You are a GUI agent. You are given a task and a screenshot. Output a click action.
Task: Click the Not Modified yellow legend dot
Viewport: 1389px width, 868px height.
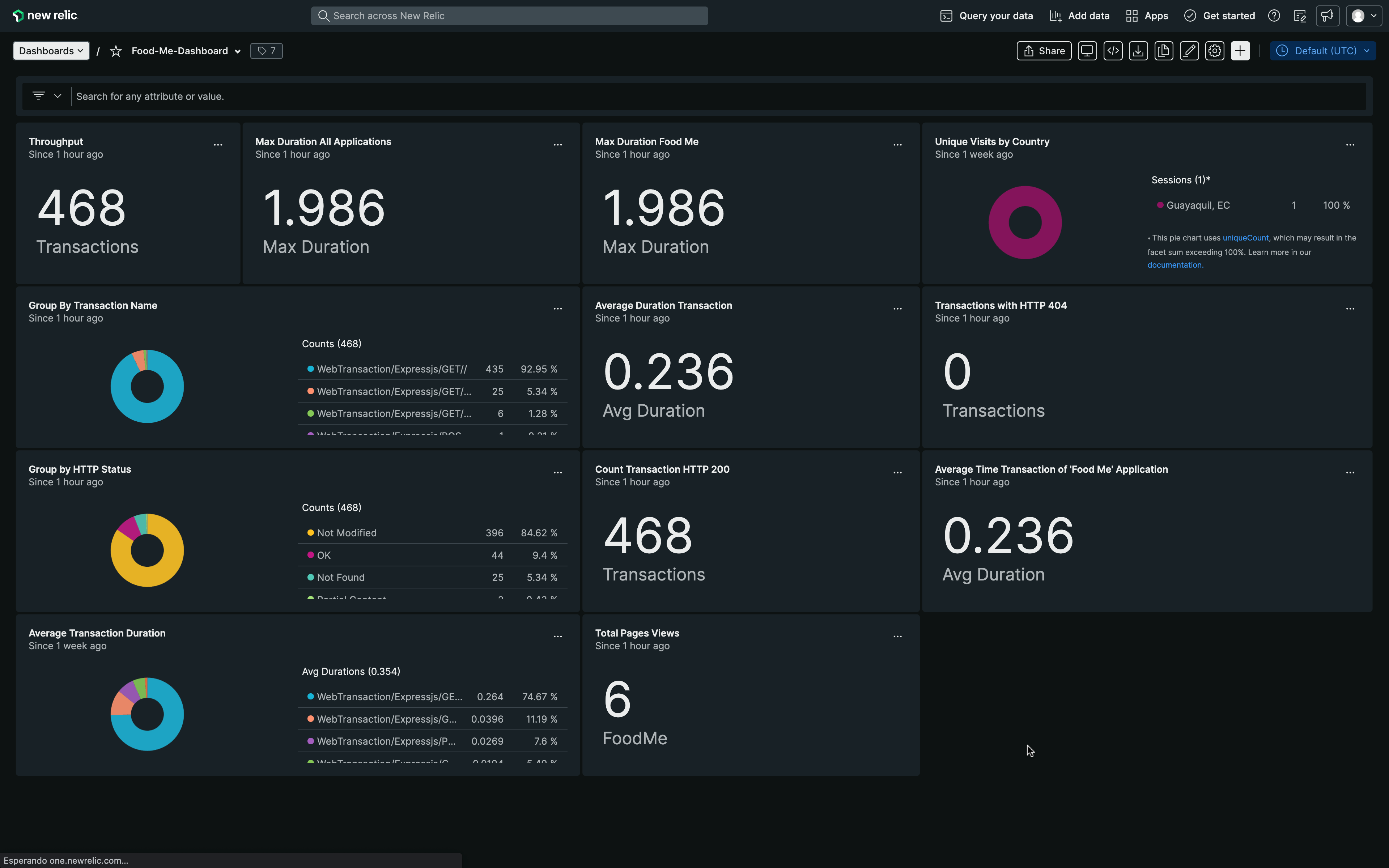pyautogui.click(x=310, y=533)
